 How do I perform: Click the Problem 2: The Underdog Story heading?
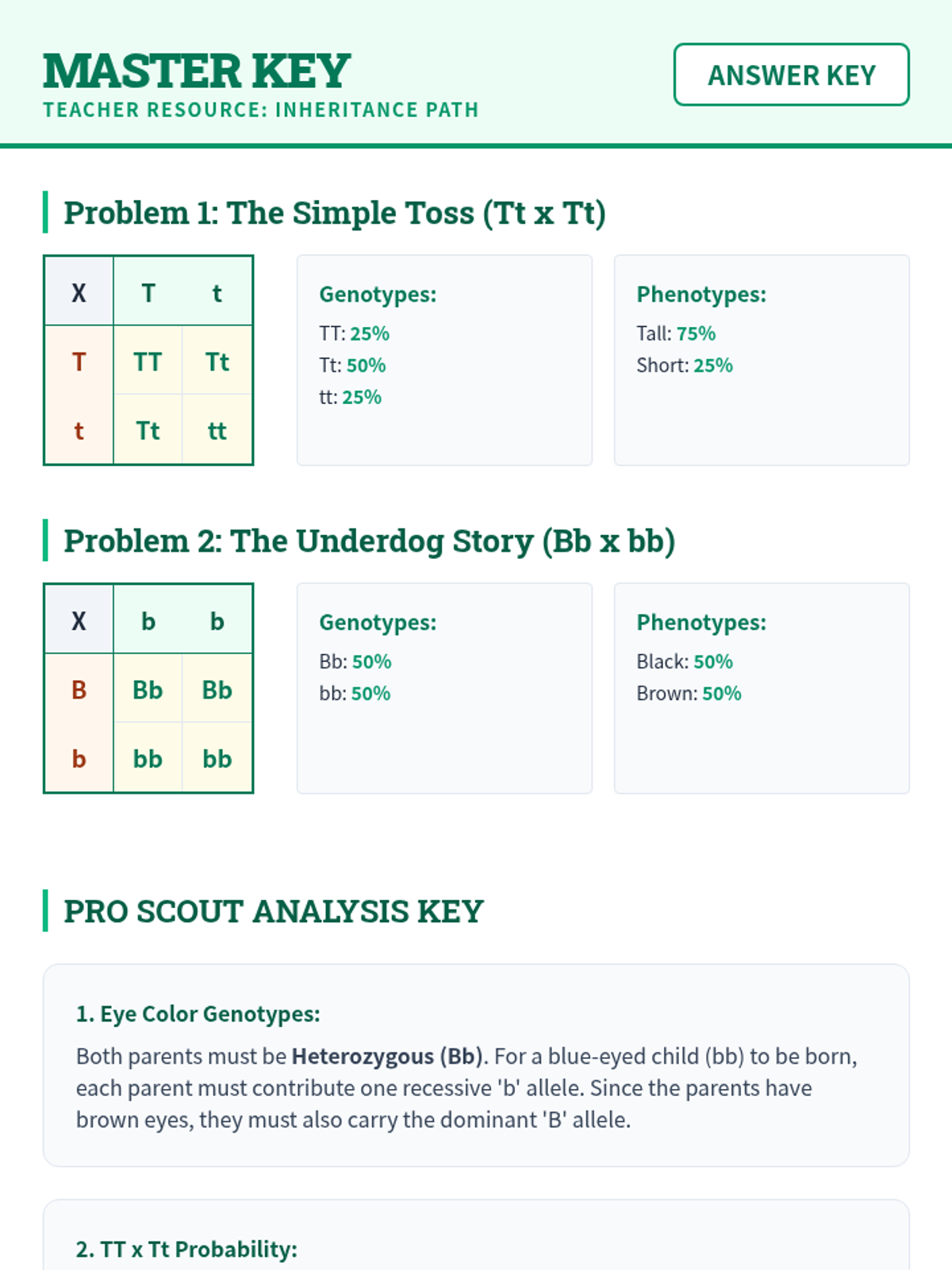coord(369,541)
